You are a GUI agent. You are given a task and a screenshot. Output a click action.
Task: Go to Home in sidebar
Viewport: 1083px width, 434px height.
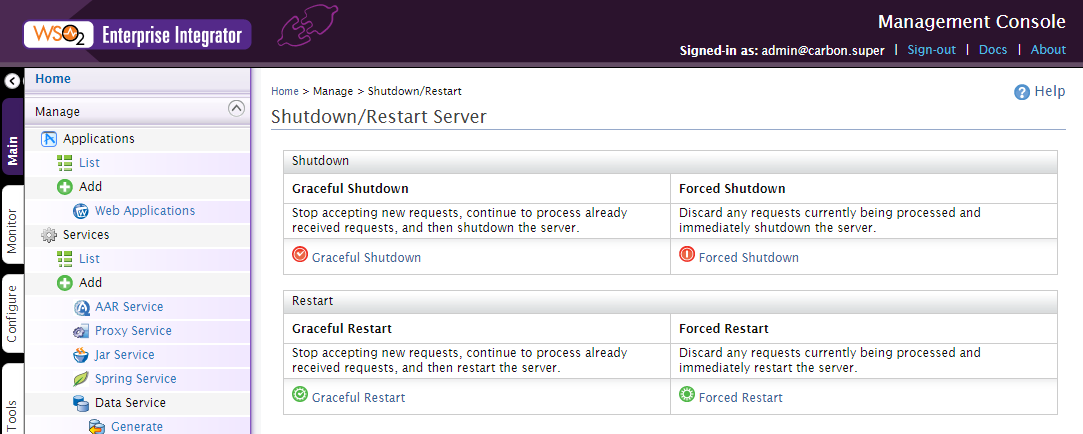click(x=53, y=79)
